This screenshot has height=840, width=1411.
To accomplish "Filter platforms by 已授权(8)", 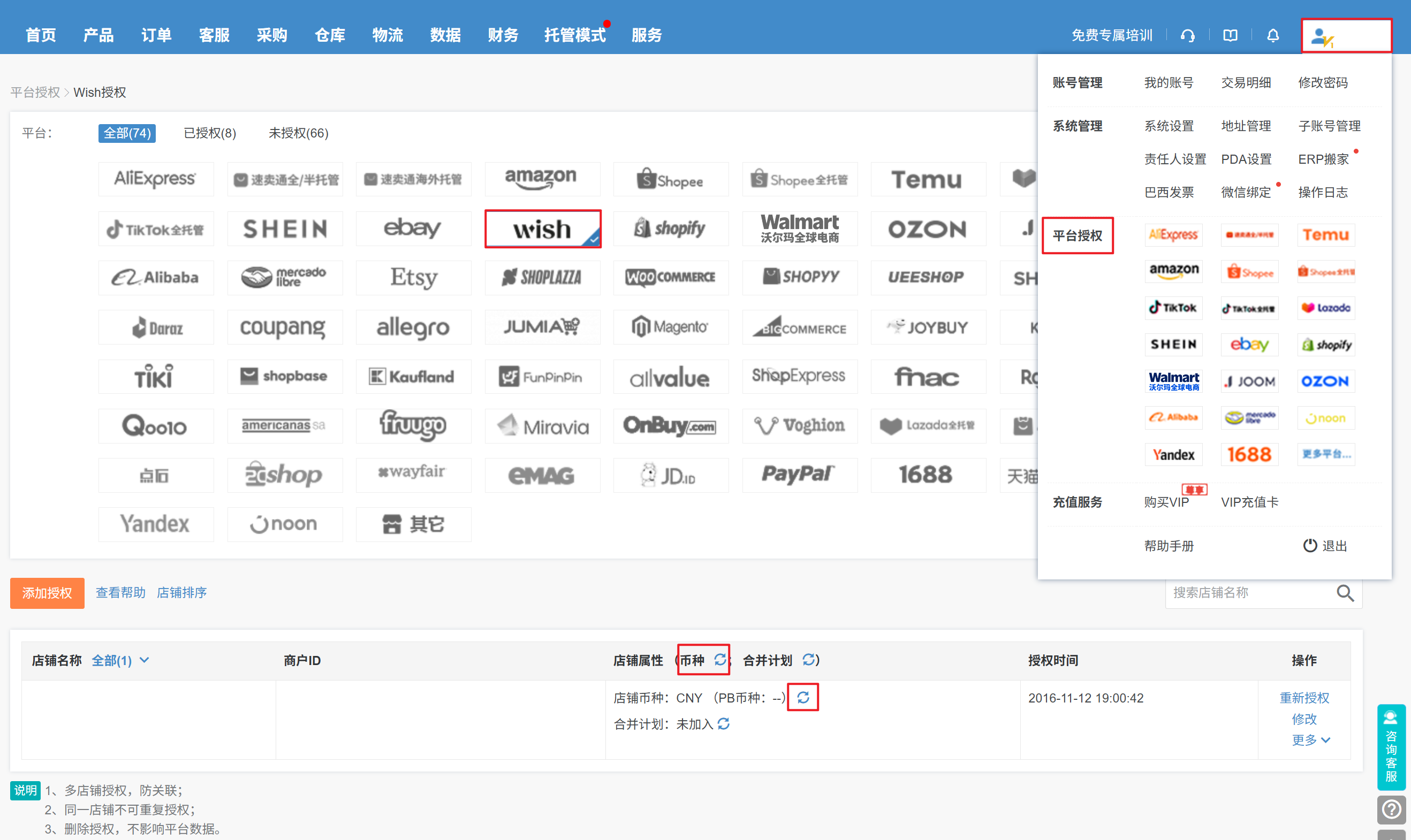I will point(209,133).
